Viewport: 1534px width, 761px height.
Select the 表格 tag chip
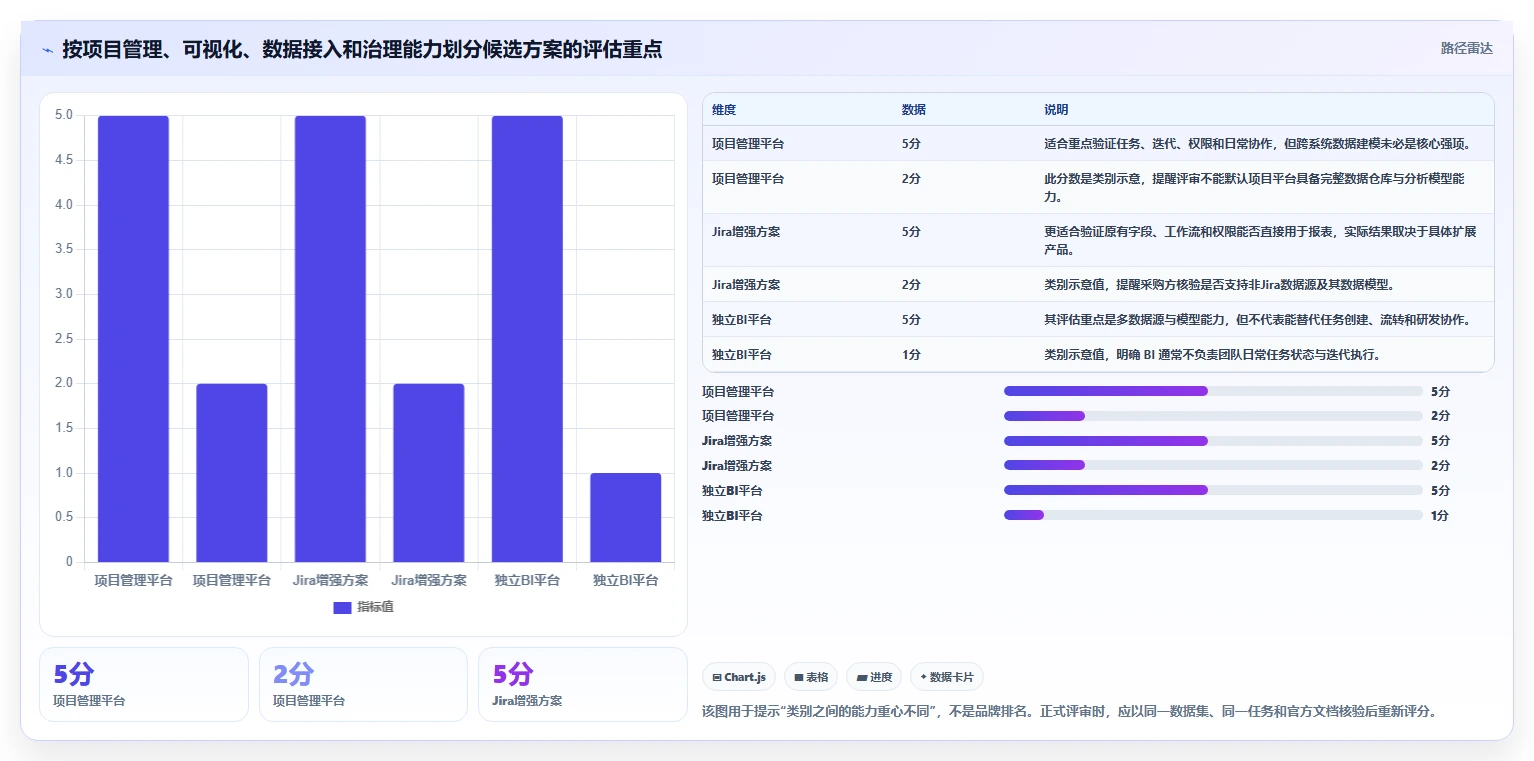(x=810, y=677)
